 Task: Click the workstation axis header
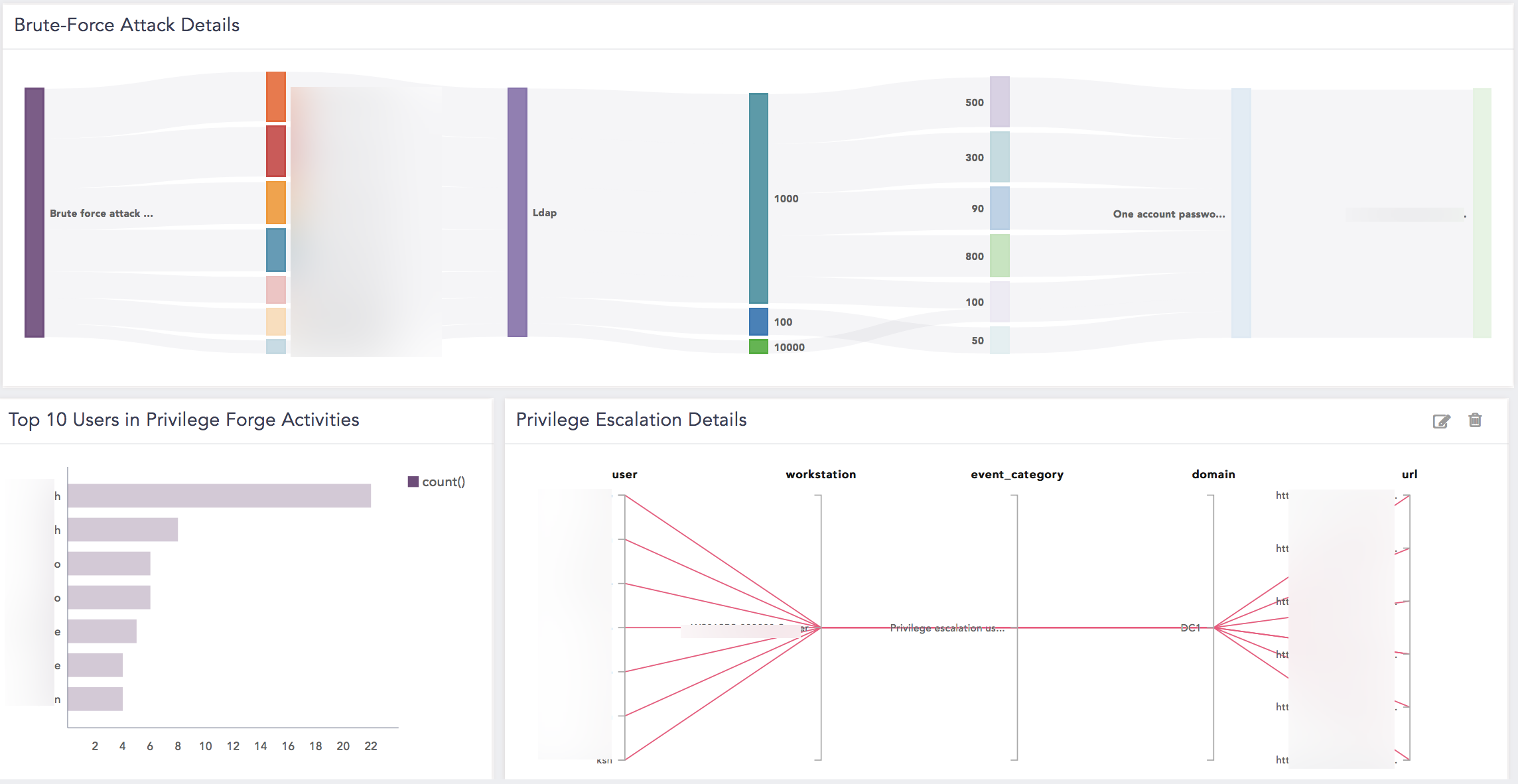tap(821, 474)
